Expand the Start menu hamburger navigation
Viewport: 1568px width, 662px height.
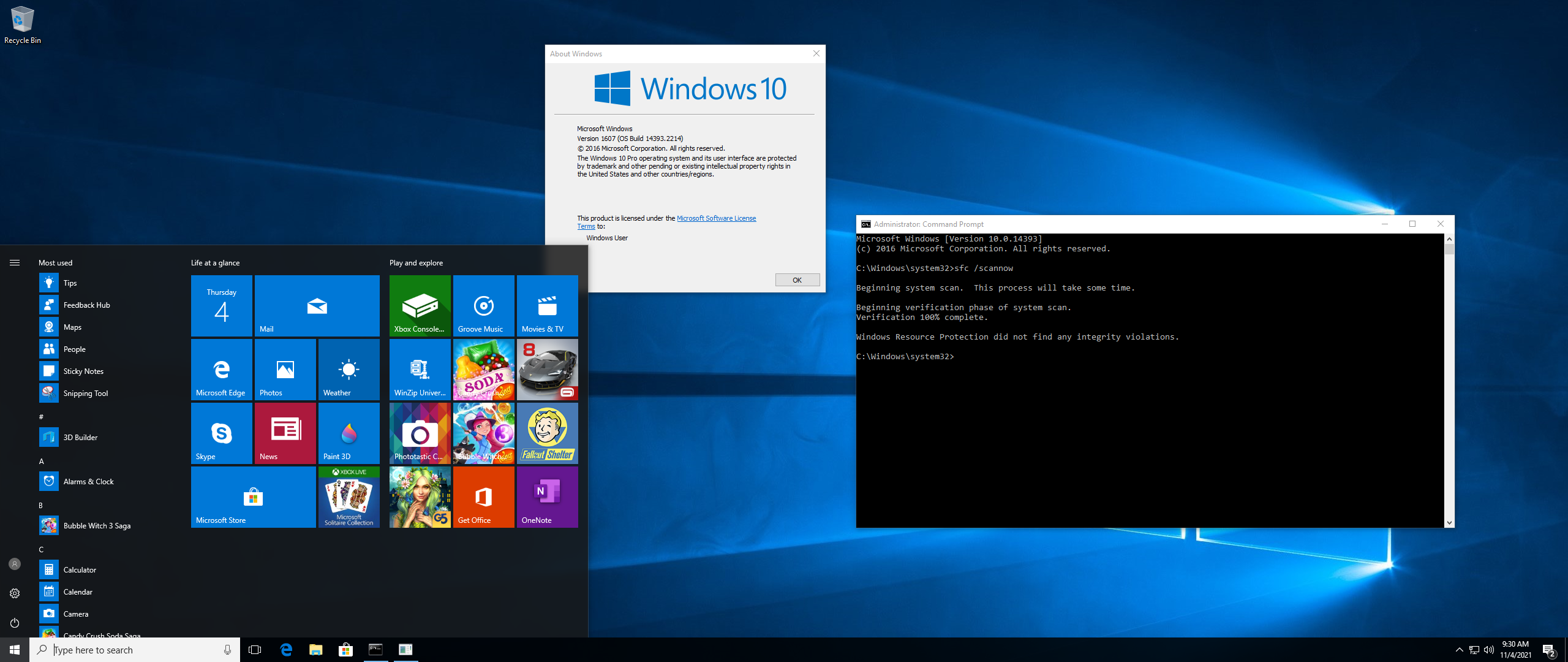[x=15, y=262]
